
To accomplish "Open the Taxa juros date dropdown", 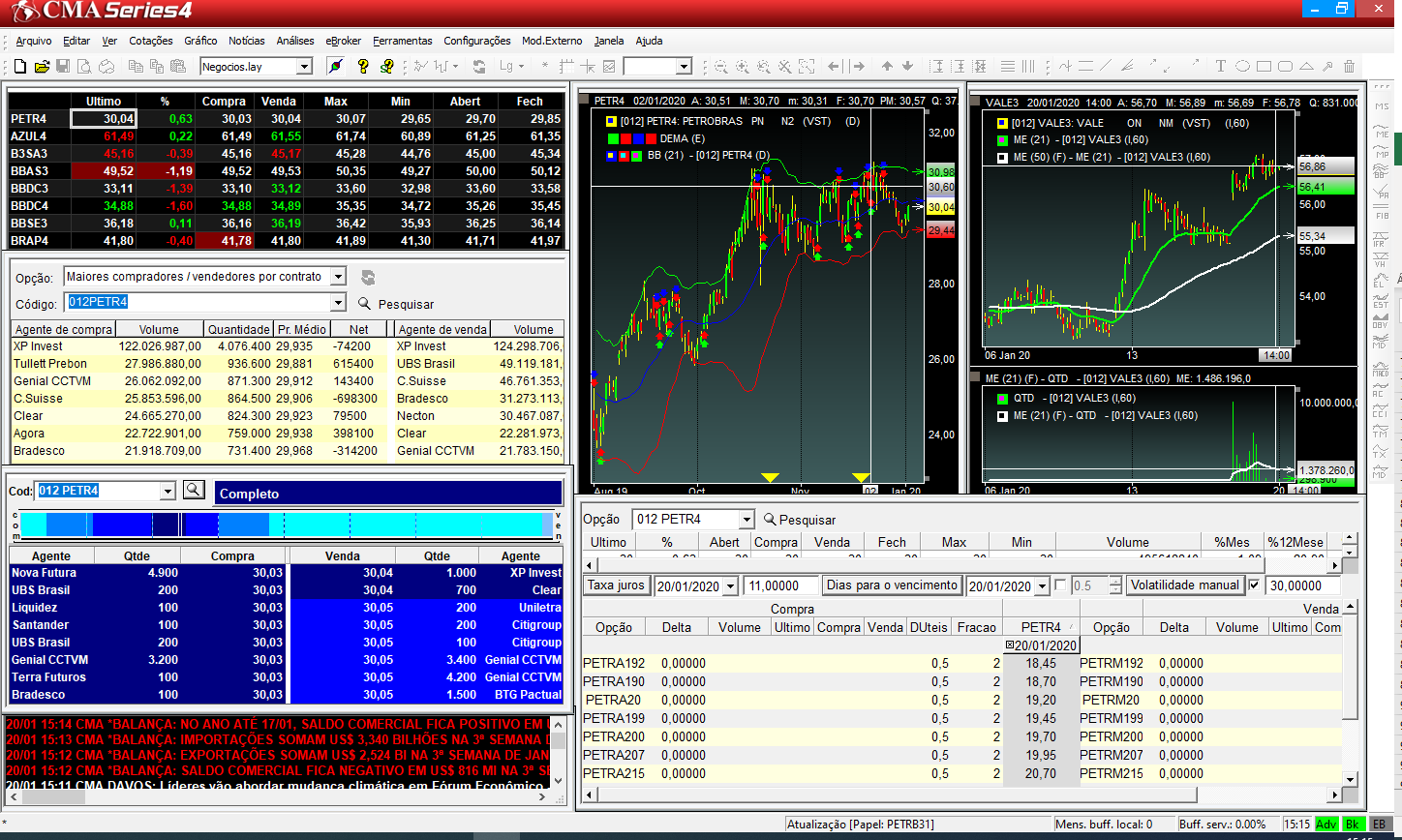I will pyautogui.click(x=730, y=585).
